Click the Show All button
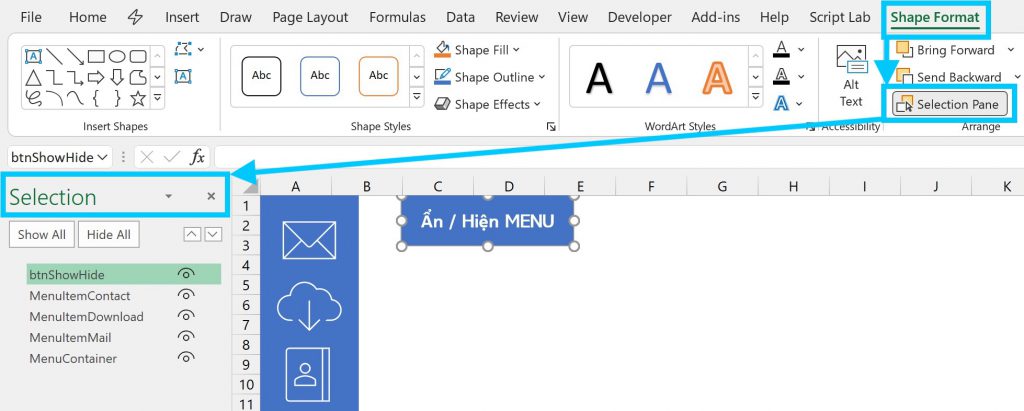Image resolution: width=1024 pixels, height=411 pixels. coord(41,234)
